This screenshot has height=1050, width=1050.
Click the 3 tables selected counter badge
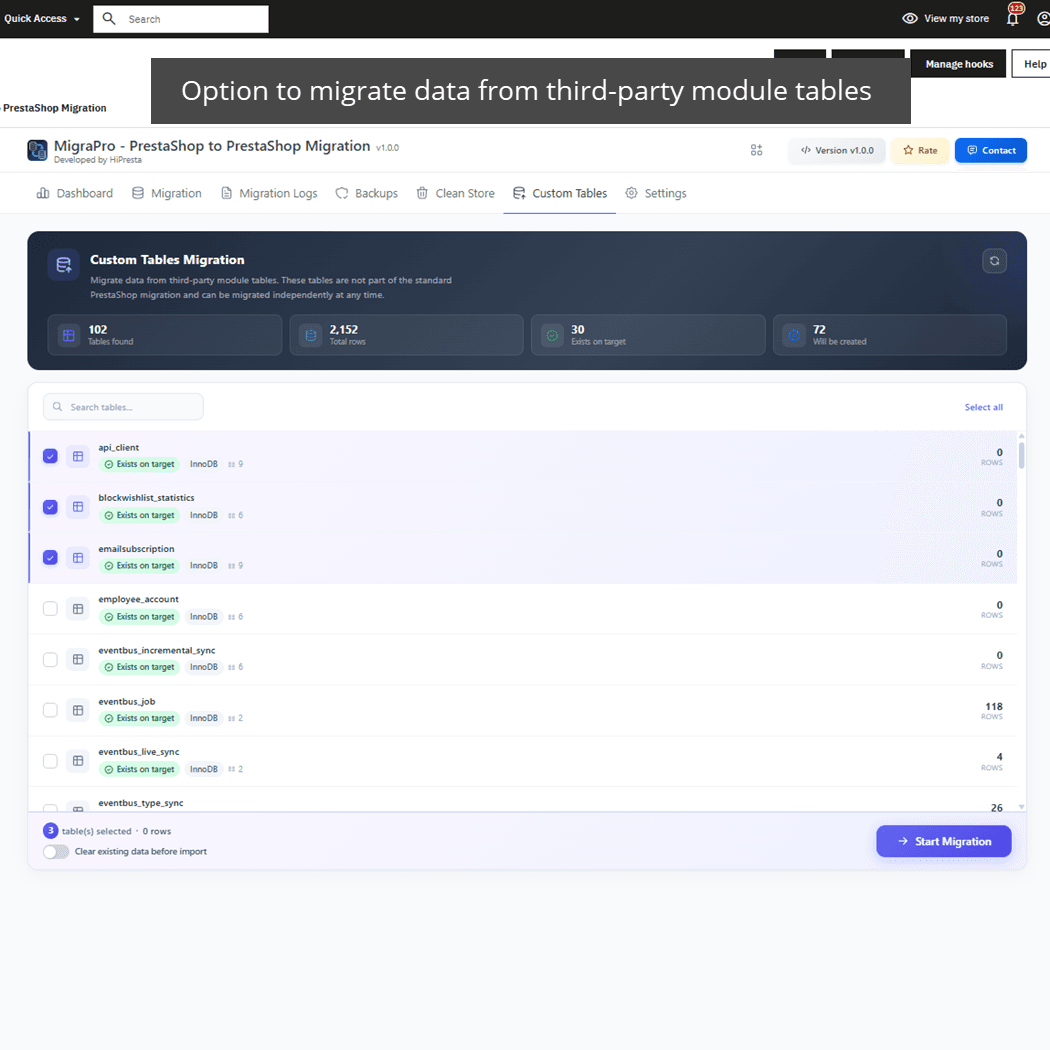50,831
